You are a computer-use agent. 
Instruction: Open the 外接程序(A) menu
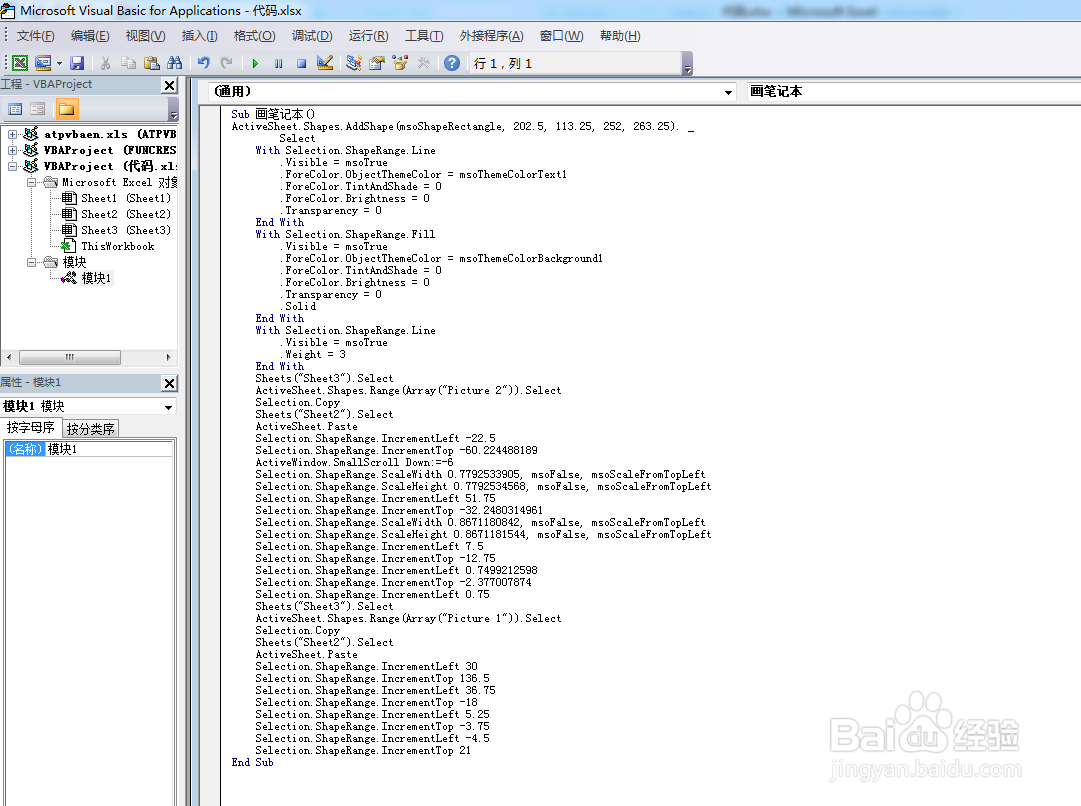[x=492, y=36]
